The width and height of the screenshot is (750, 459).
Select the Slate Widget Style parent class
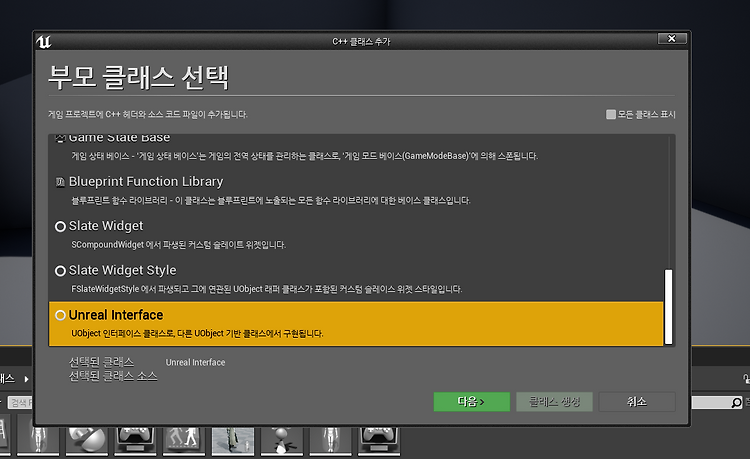356,279
